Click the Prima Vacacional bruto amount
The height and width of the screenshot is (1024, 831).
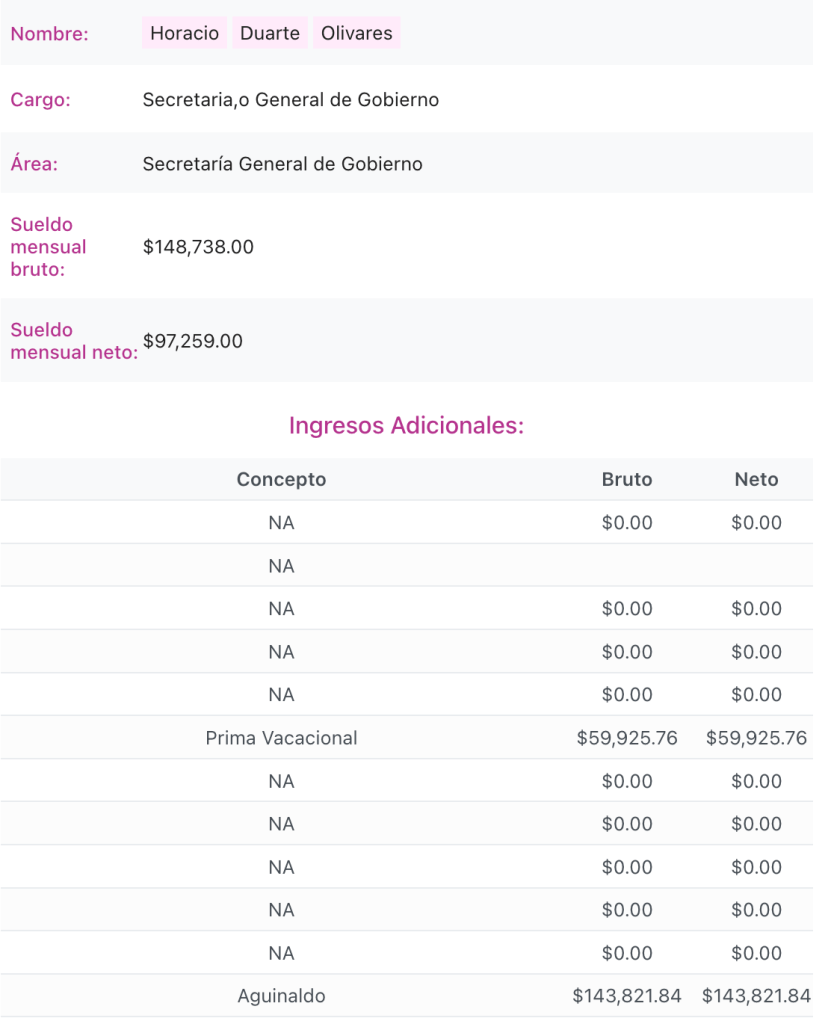point(627,738)
